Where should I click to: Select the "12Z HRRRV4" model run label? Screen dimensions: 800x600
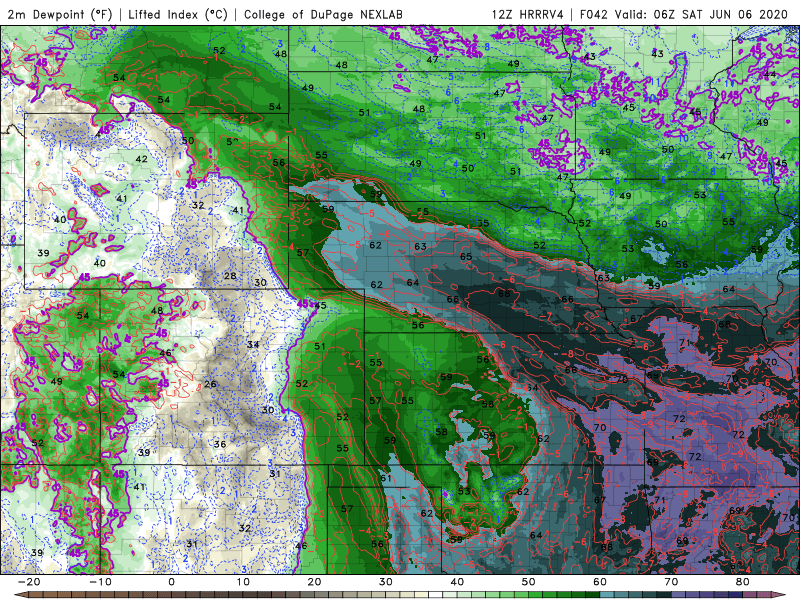click(x=528, y=14)
